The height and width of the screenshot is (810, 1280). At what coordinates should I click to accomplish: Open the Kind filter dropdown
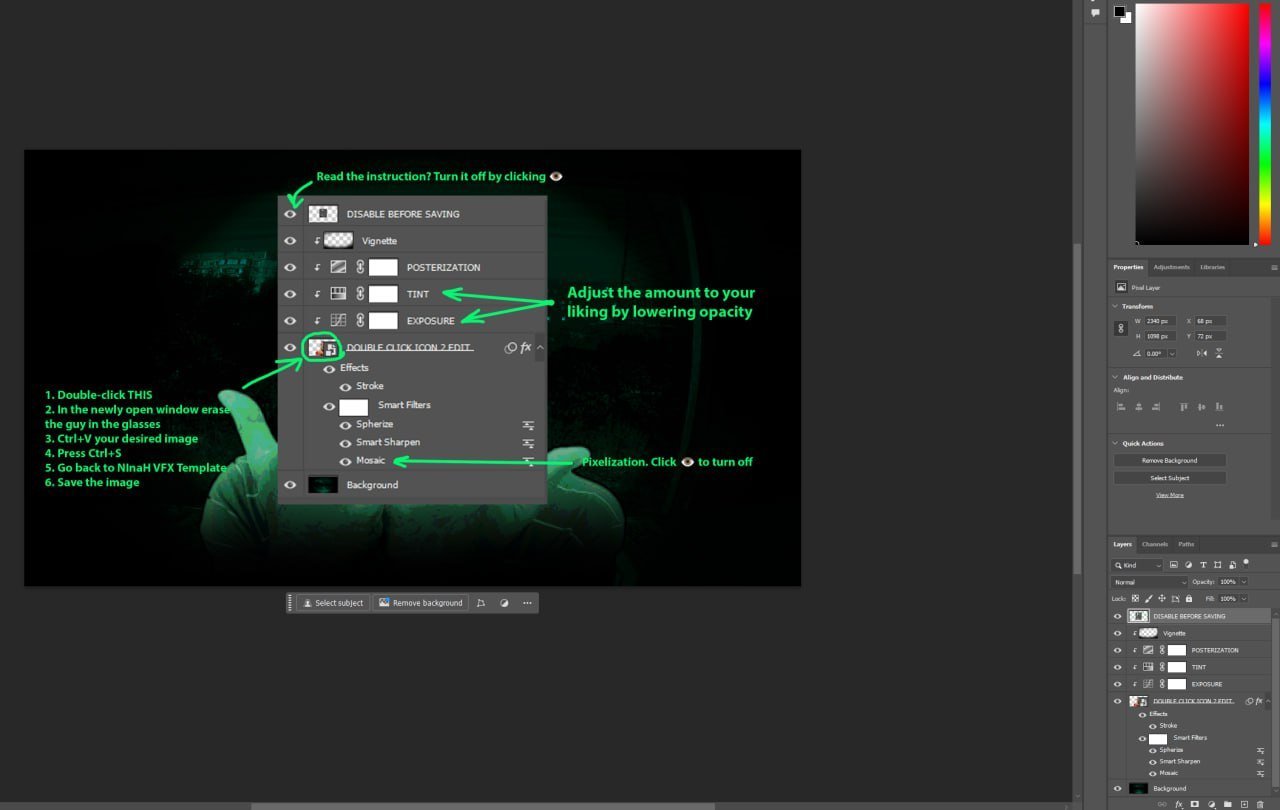(1137, 565)
